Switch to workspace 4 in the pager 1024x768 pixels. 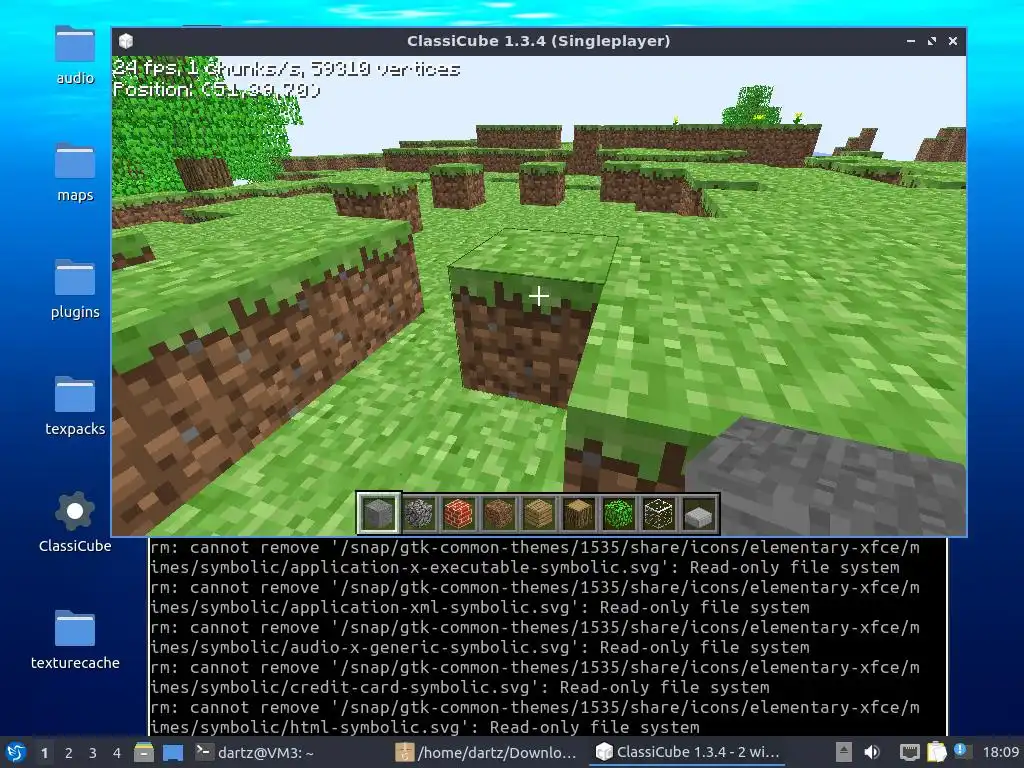click(117, 753)
